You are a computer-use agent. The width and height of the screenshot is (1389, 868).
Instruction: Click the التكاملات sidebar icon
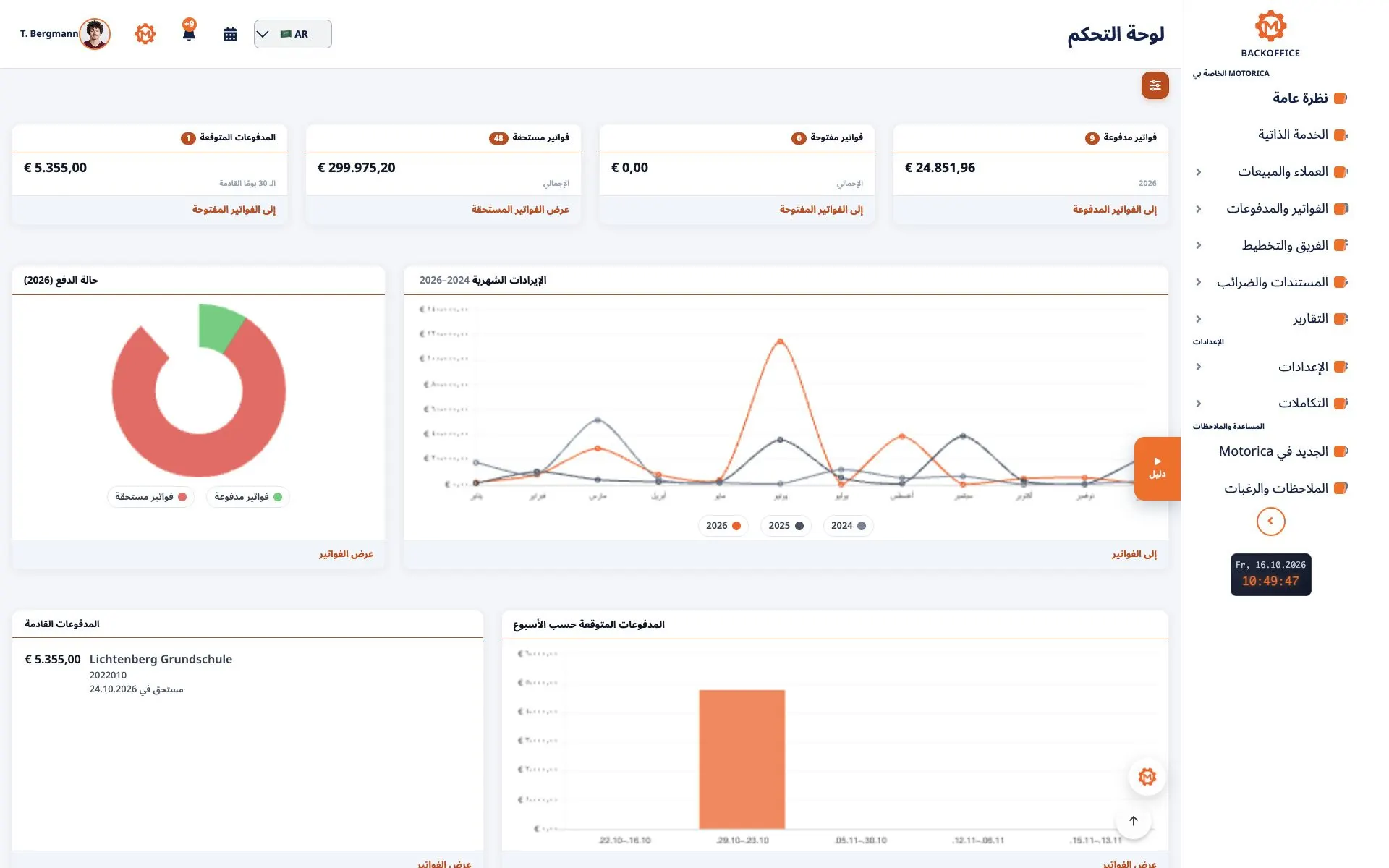[1340, 403]
